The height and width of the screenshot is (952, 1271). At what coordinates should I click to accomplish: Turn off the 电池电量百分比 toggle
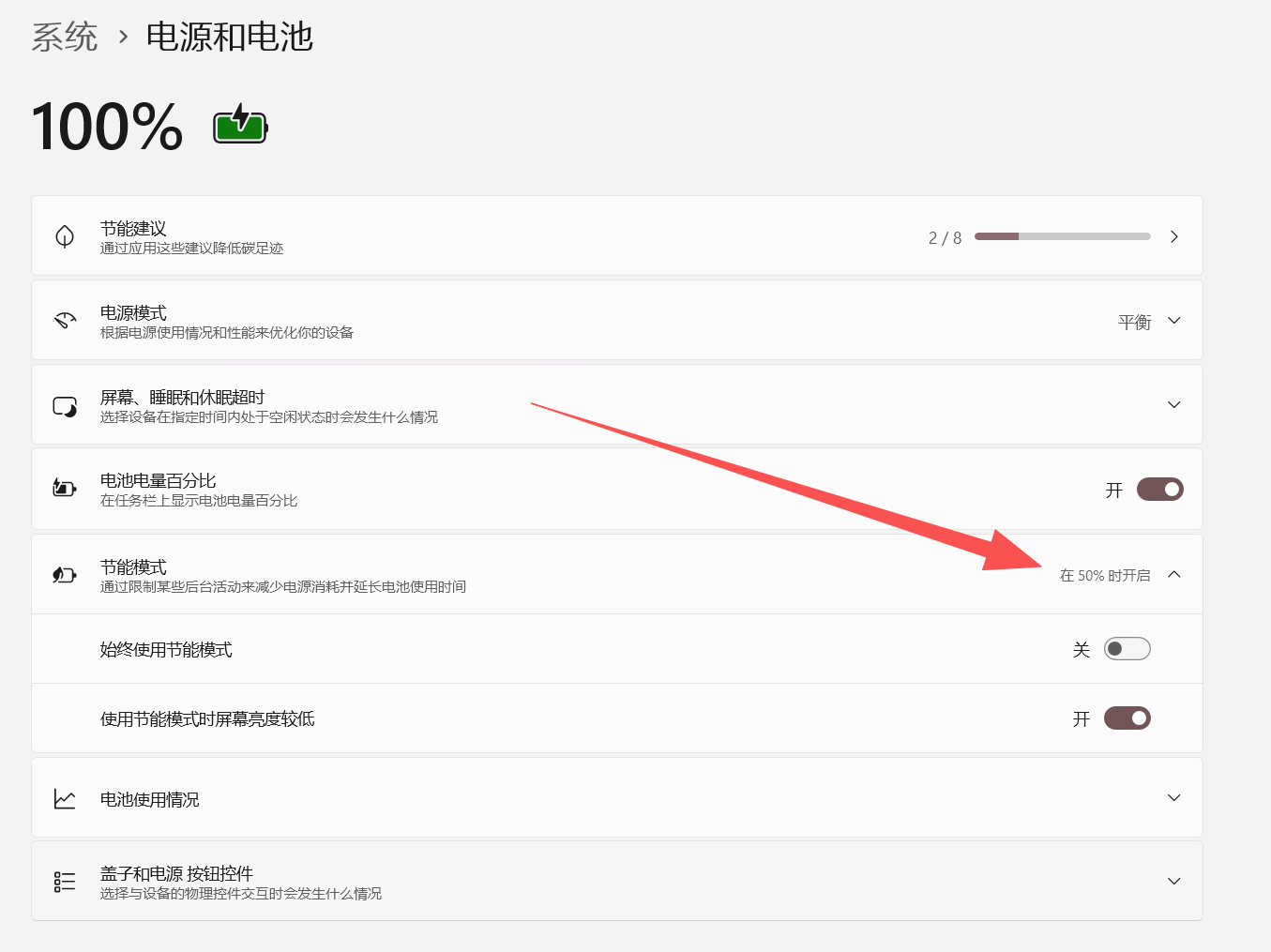1160,490
